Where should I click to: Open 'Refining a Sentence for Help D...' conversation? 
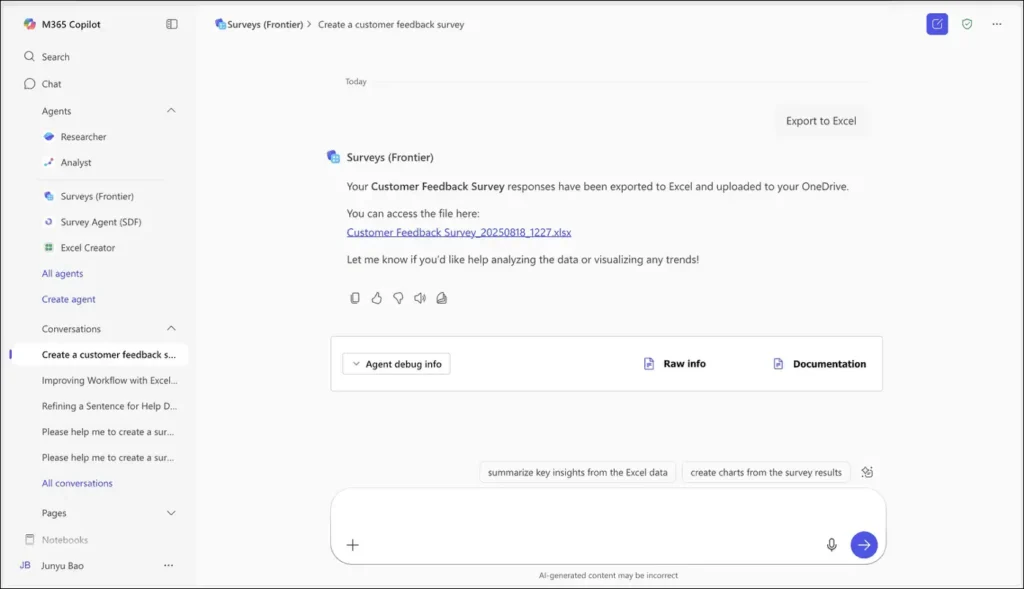pyautogui.click(x=110, y=406)
